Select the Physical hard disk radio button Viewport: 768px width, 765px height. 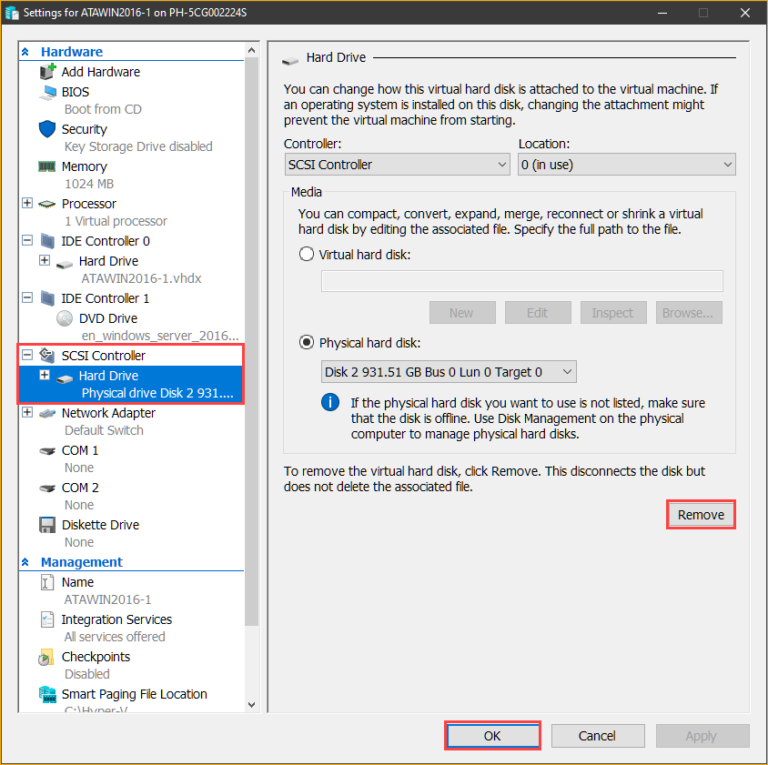307,342
